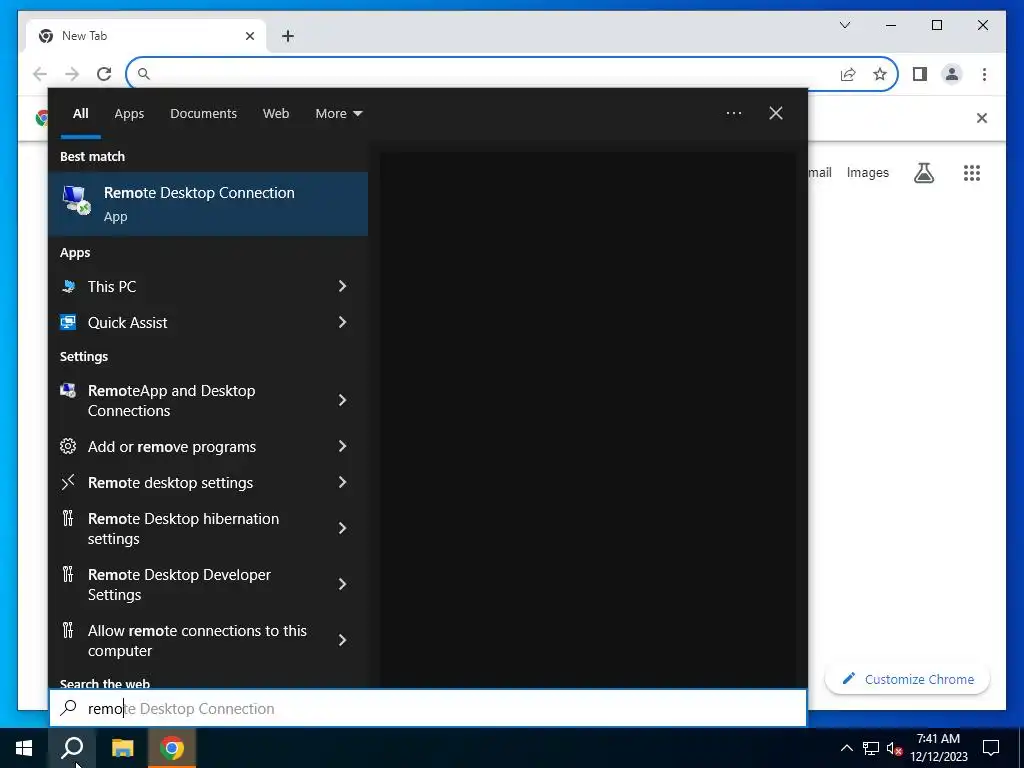
Task: Close the New Tab tab
Action: tap(249, 36)
